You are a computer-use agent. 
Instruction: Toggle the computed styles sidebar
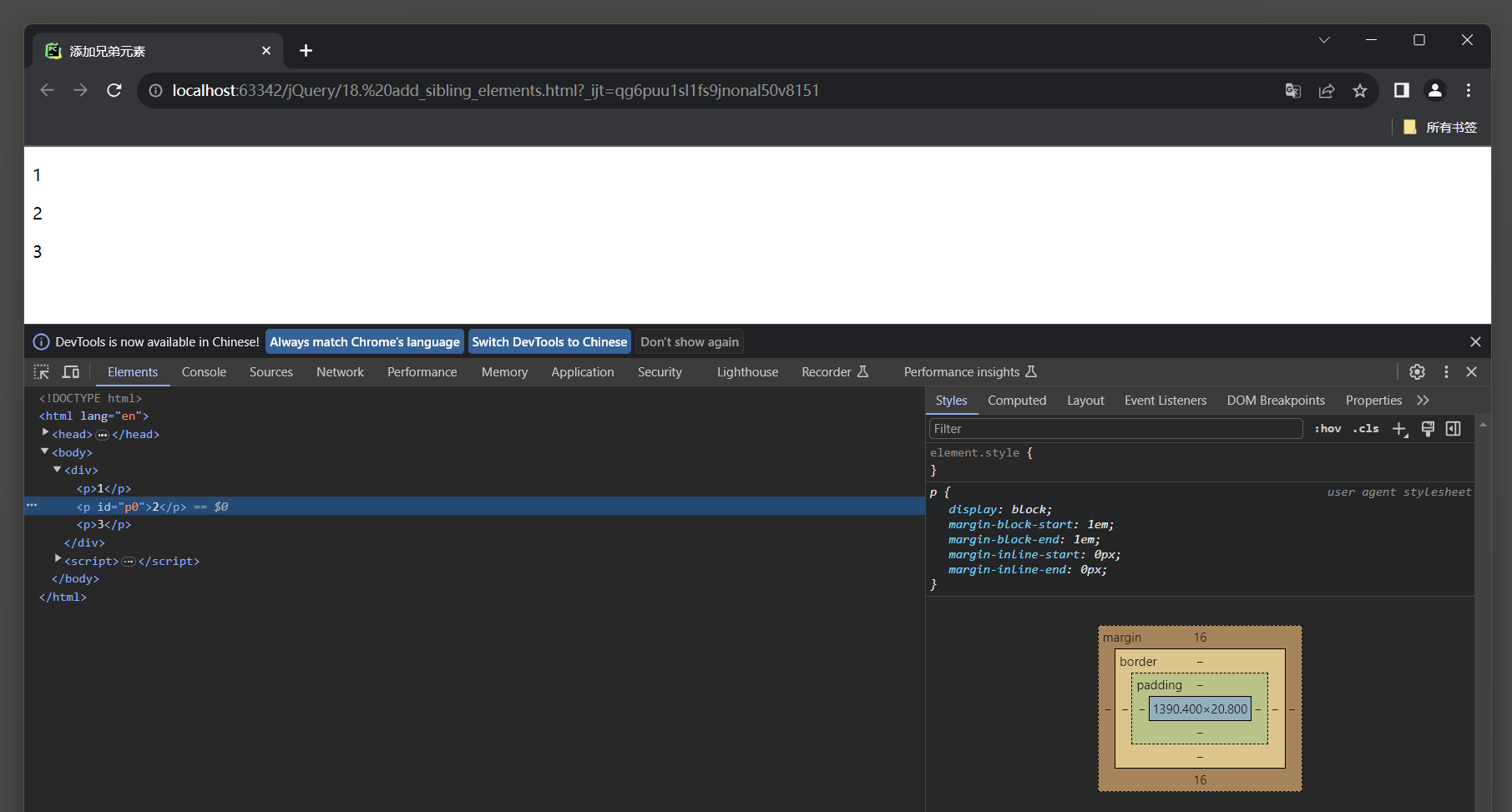click(x=1454, y=429)
